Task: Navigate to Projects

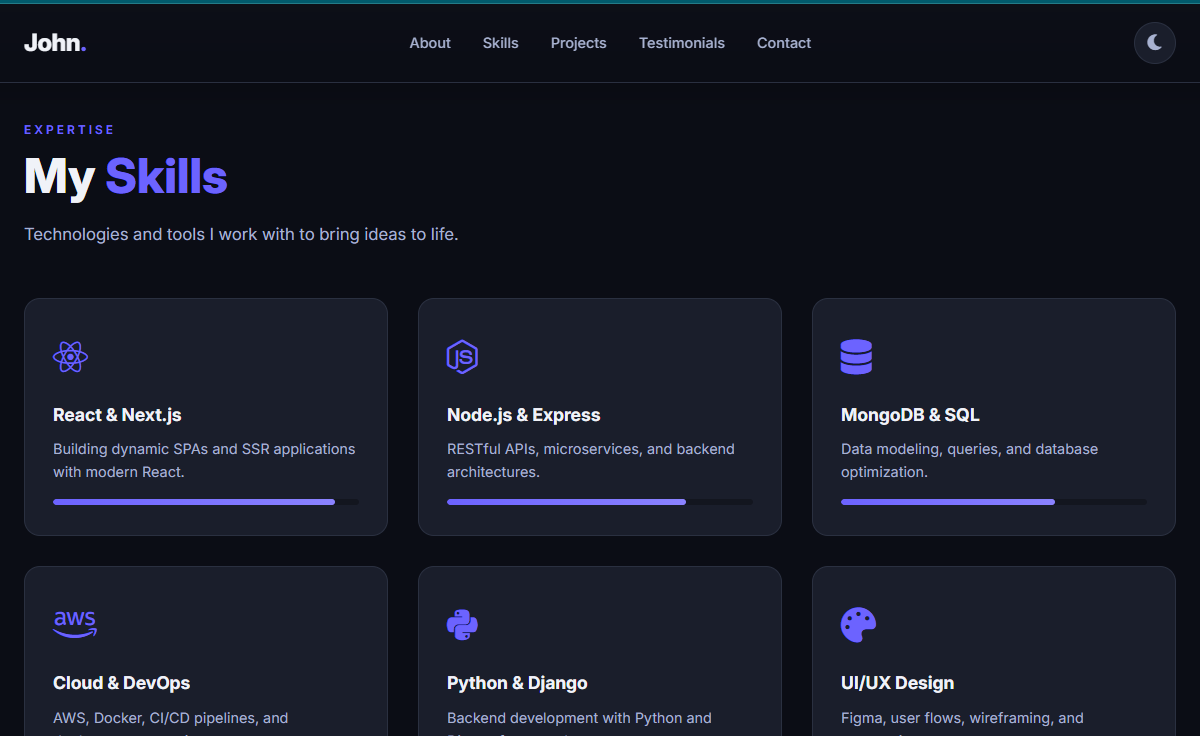Action: 579,43
